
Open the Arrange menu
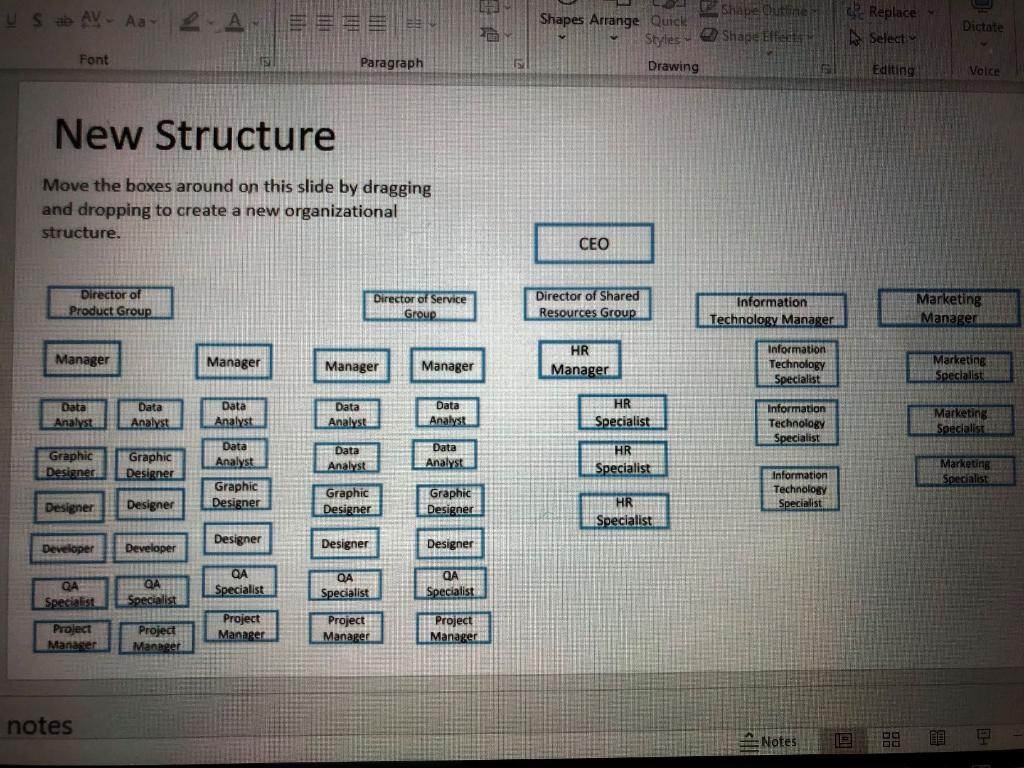point(615,22)
